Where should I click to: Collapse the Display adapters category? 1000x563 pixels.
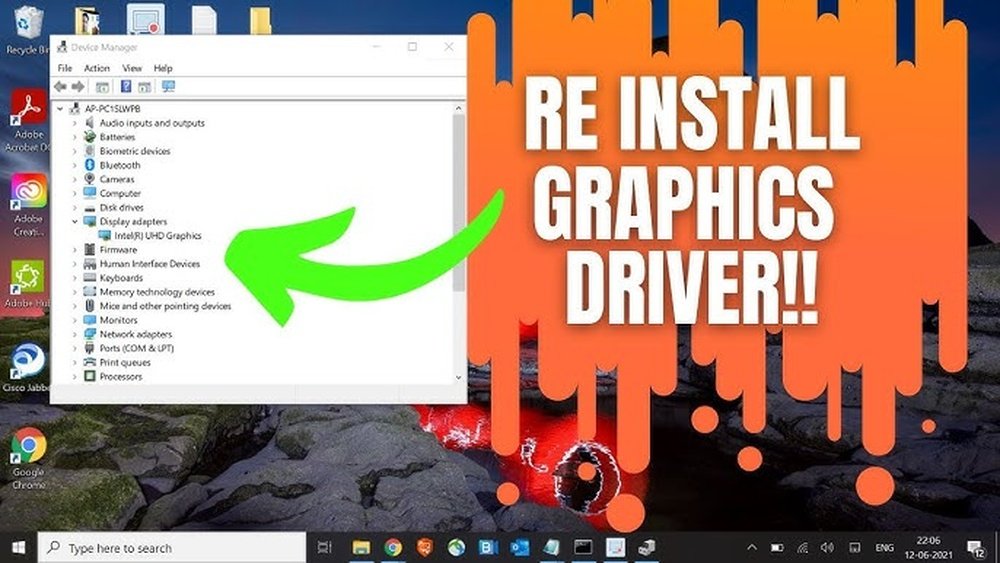(75, 221)
